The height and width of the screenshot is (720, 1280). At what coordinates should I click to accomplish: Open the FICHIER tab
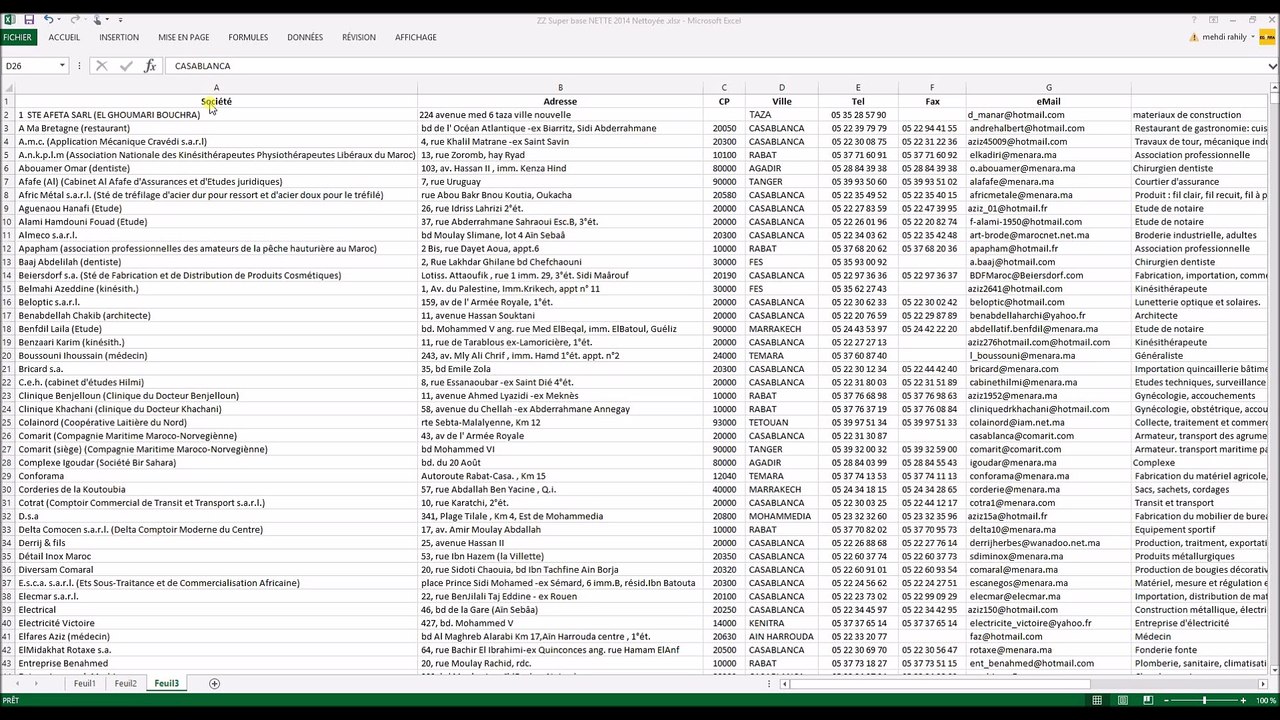click(17, 38)
